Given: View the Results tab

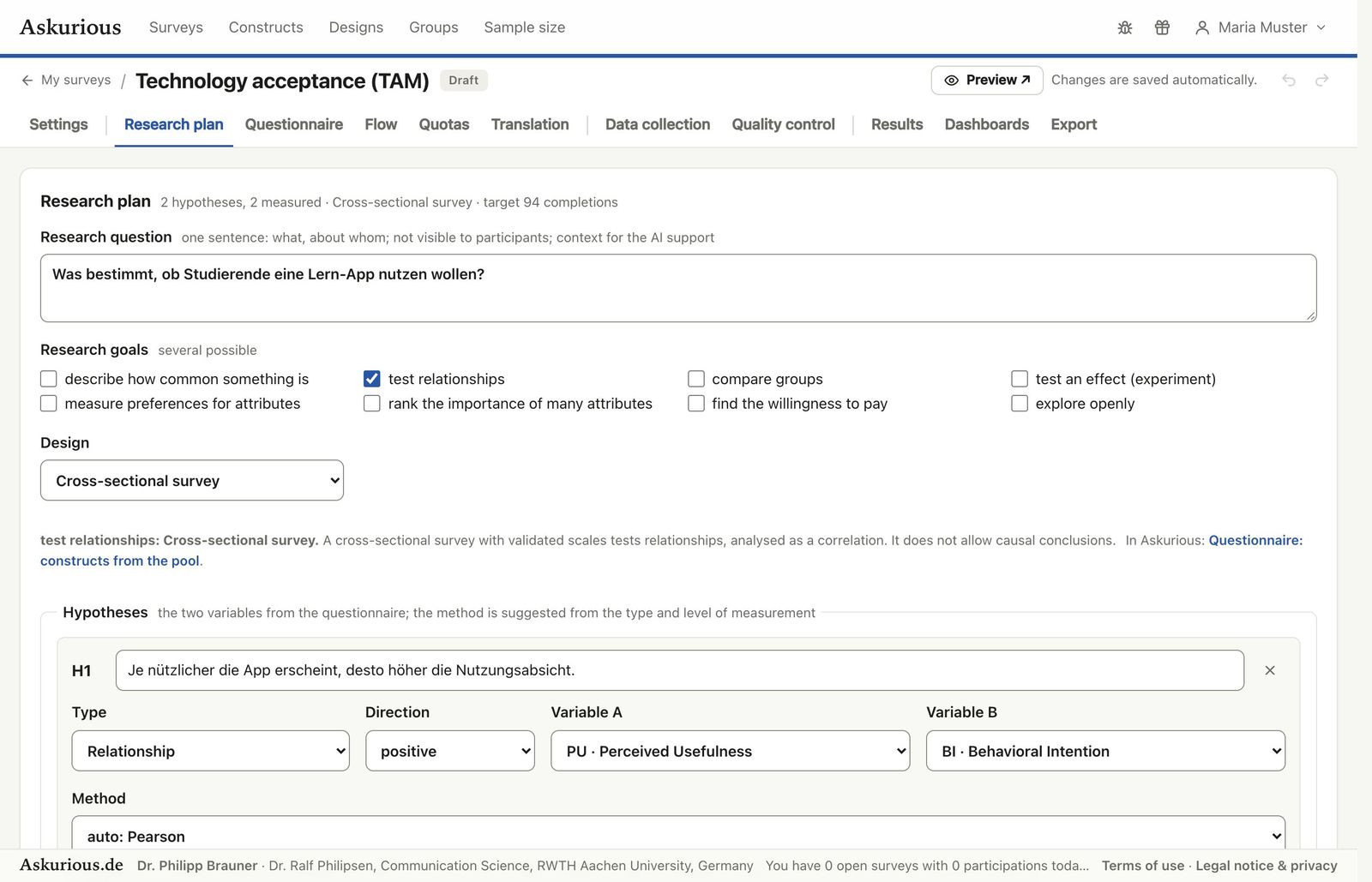Looking at the screenshot, I should [x=897, y=124].
